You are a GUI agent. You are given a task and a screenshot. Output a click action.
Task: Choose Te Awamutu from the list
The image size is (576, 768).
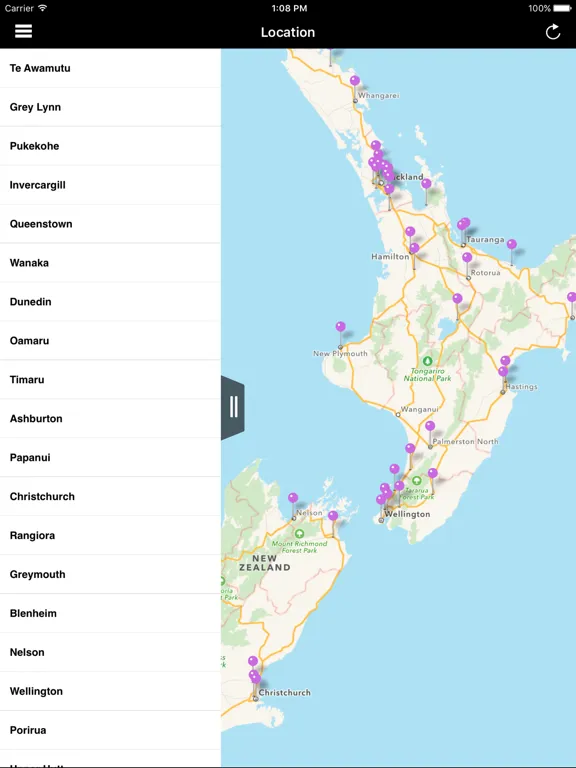click(110, 68)
